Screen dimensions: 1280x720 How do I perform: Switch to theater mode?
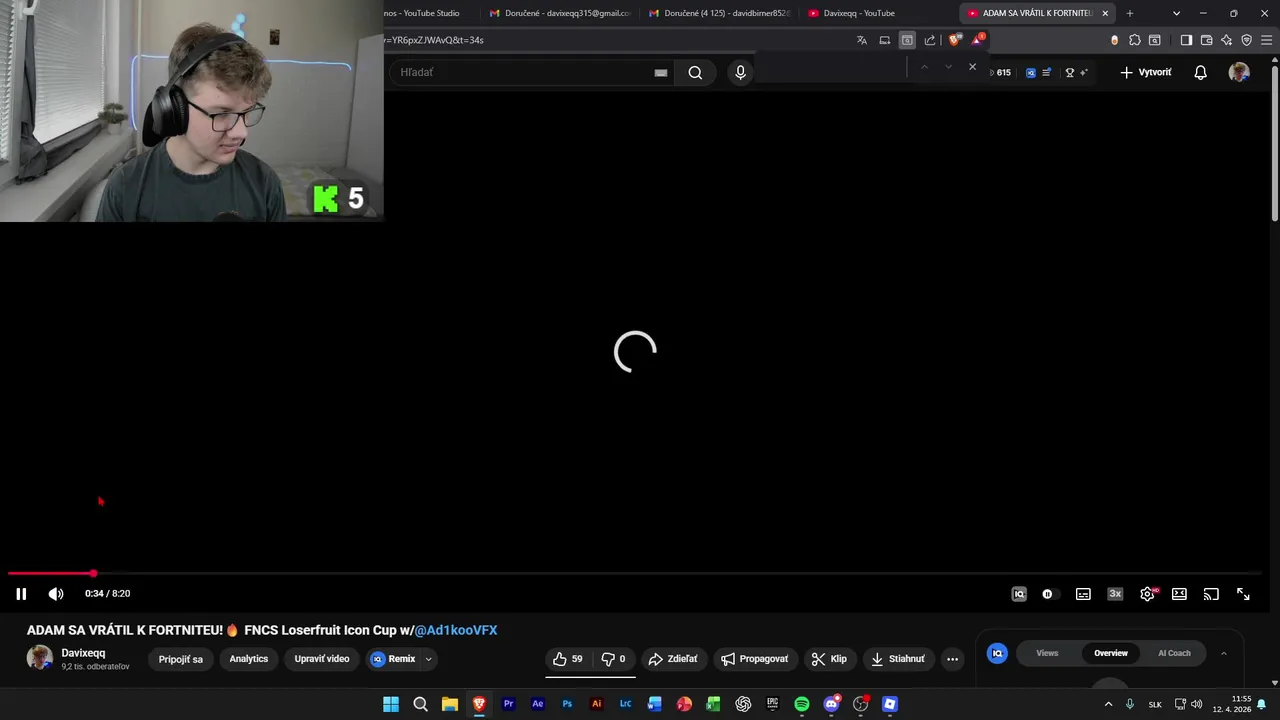point(1179,594)
